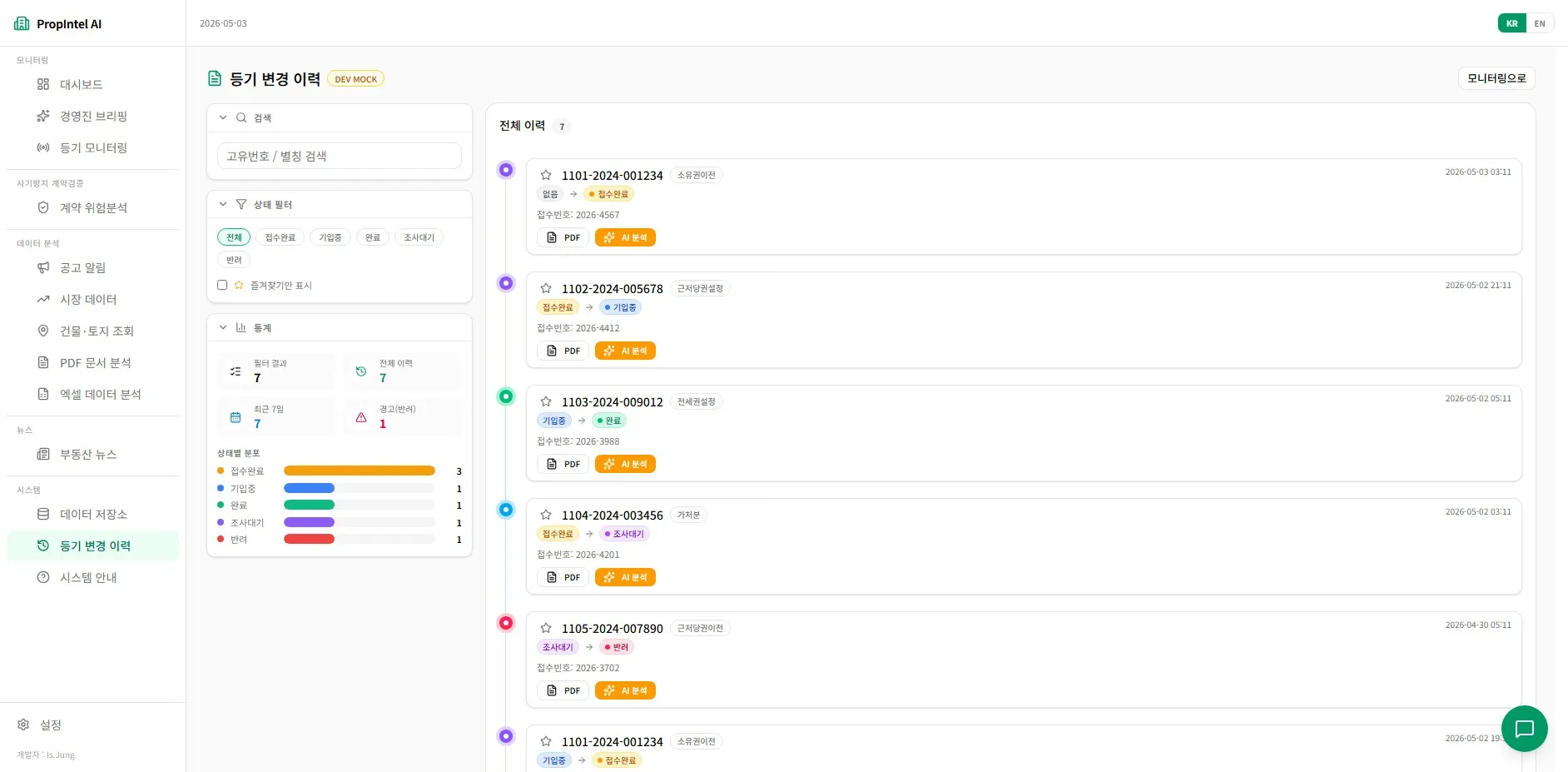Open the 대시보드 dashboard sidebar item
The image size is (1568, 772).
92,84
